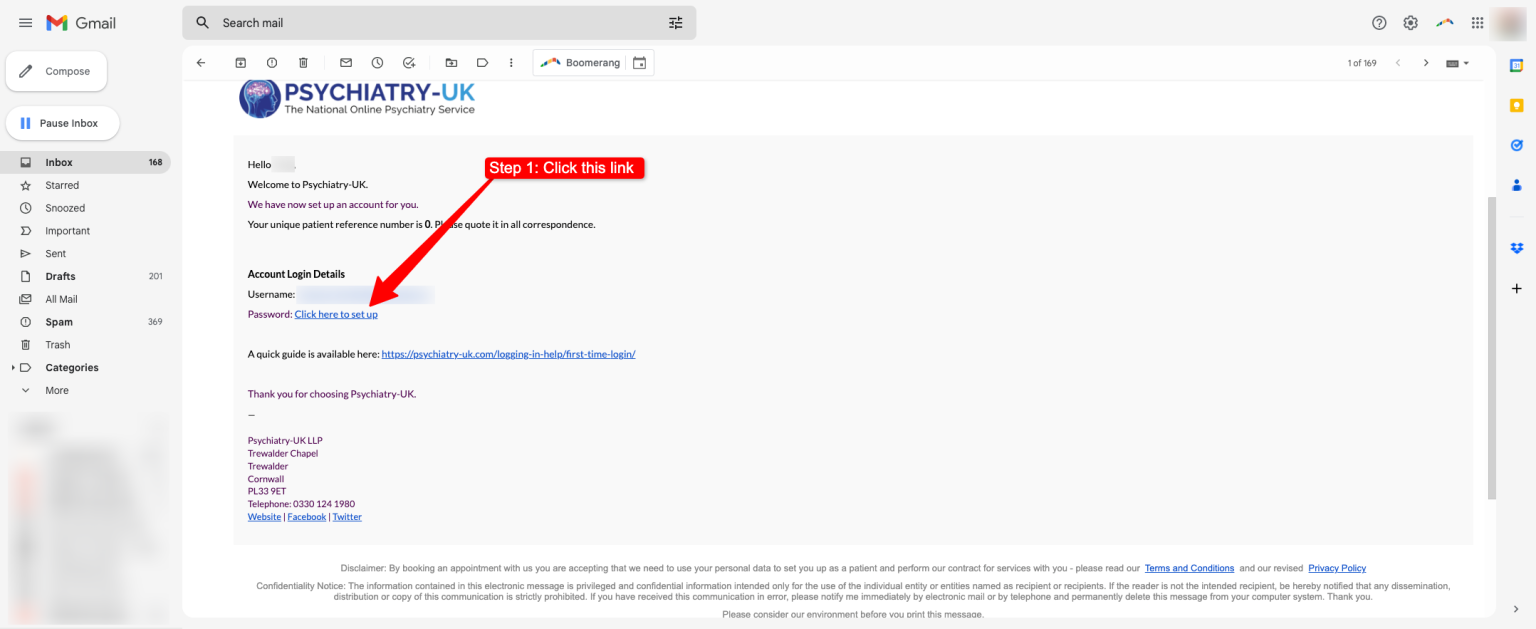
Task: Snooze this email with the clock icon
Action: [377, 63]
